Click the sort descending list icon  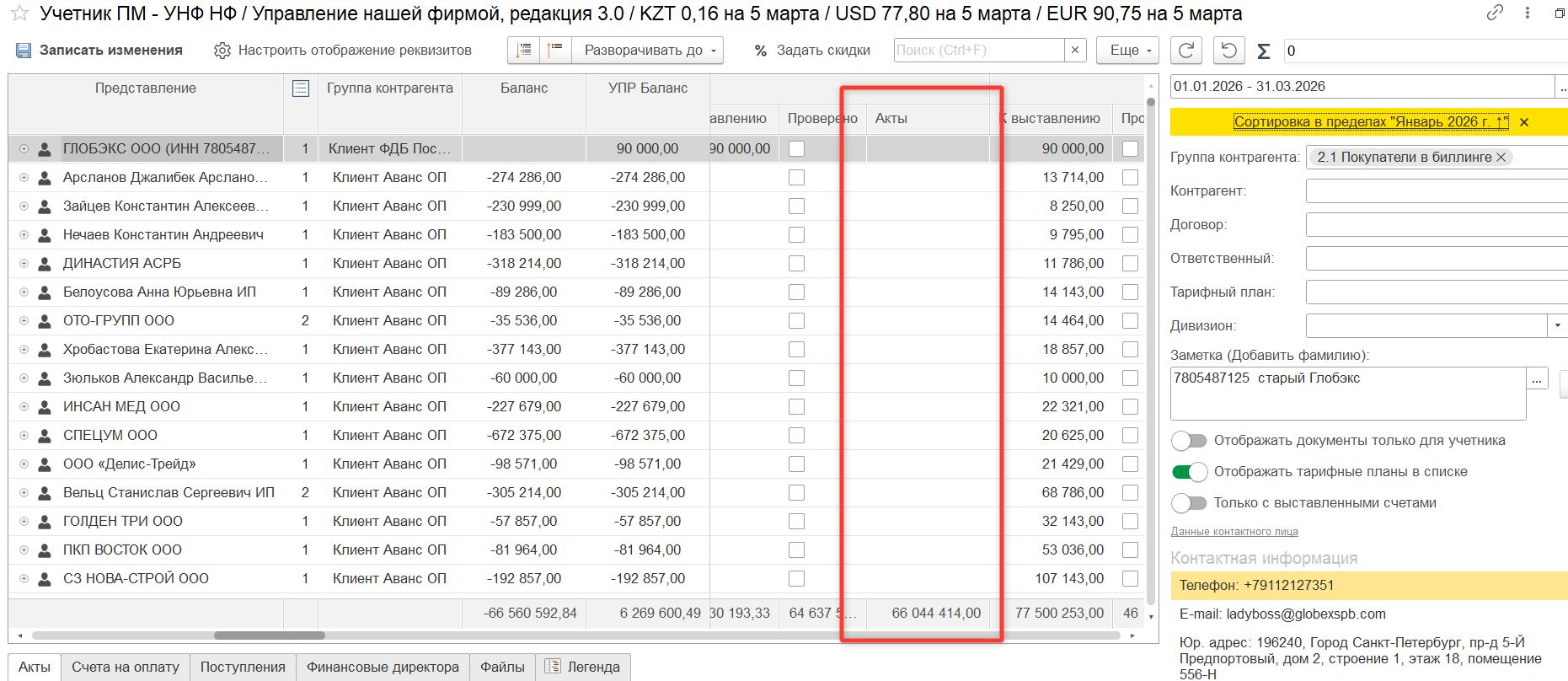pyautogui.click(x=554, y=51)
